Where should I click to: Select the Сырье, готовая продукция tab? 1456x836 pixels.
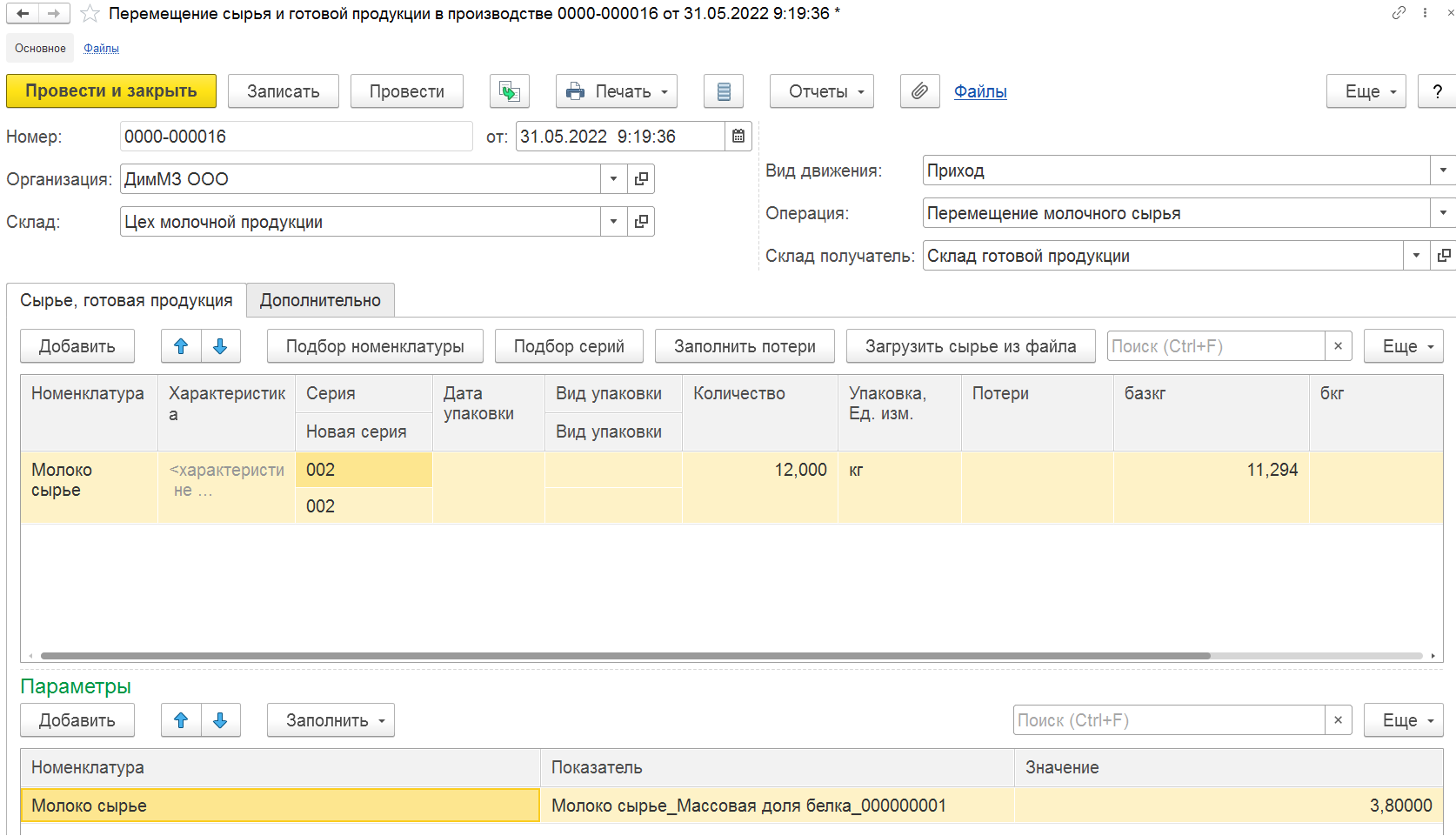point(126,300)
